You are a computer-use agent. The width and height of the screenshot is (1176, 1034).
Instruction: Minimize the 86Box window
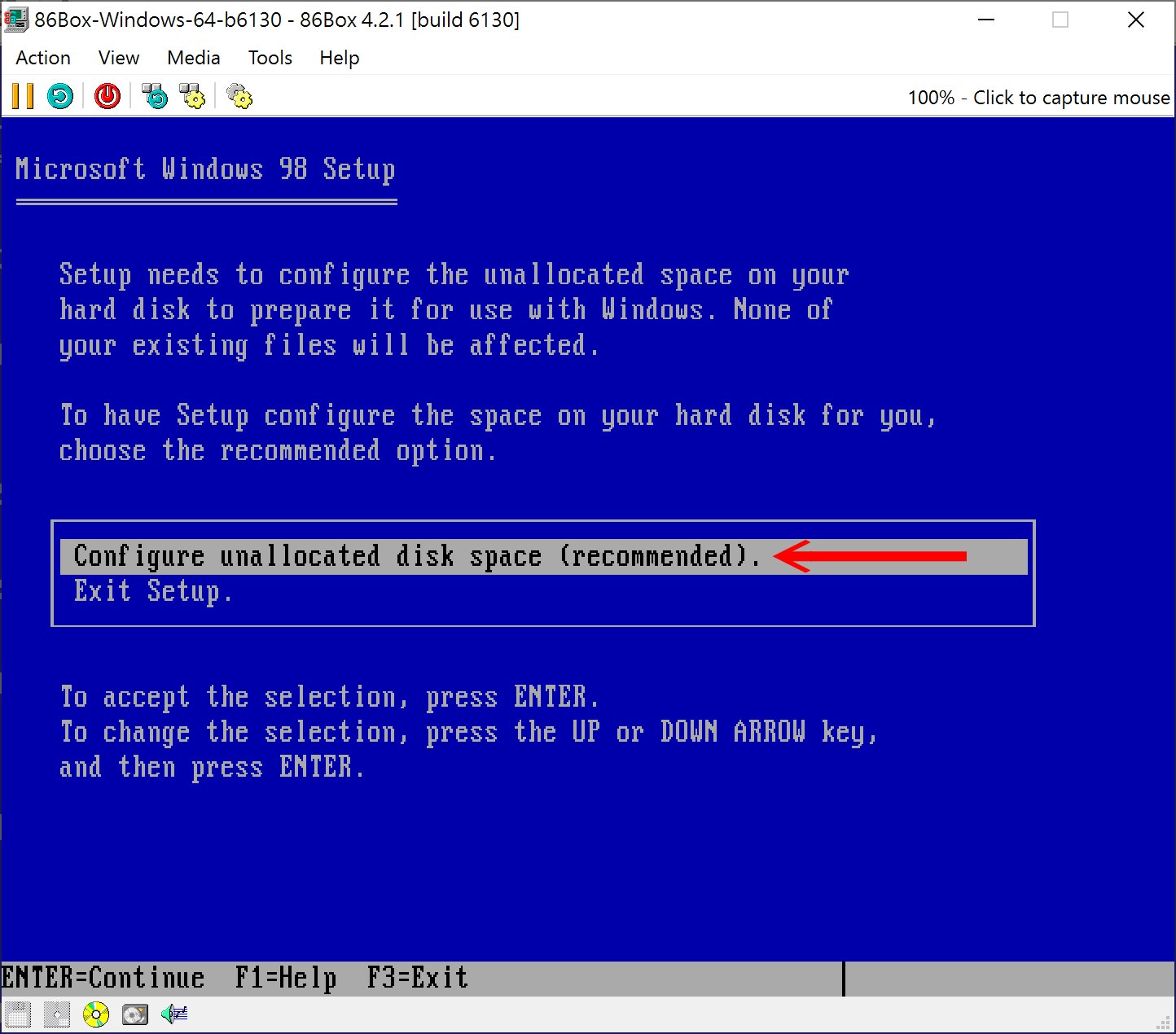tap(986, 20)
